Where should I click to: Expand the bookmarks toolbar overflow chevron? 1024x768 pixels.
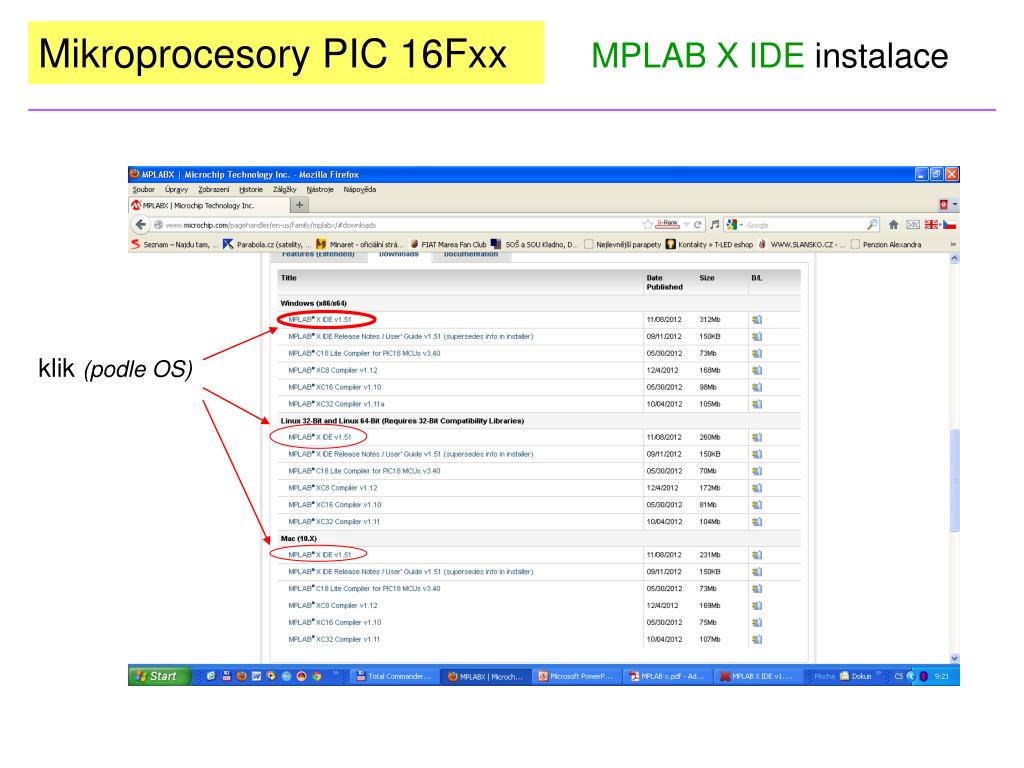click(953, 244)
